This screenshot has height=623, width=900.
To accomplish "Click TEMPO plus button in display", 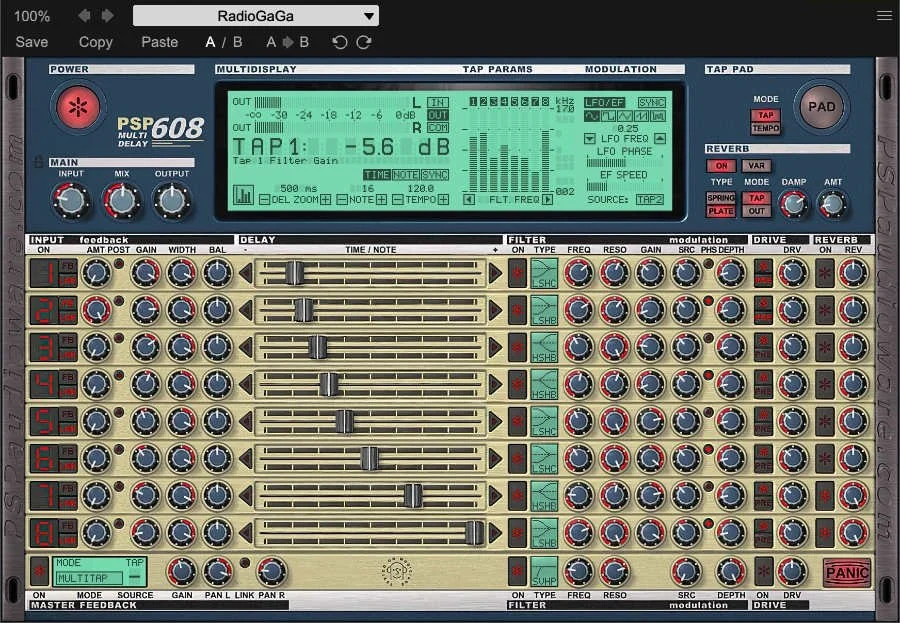I will (x=443, y=200).
